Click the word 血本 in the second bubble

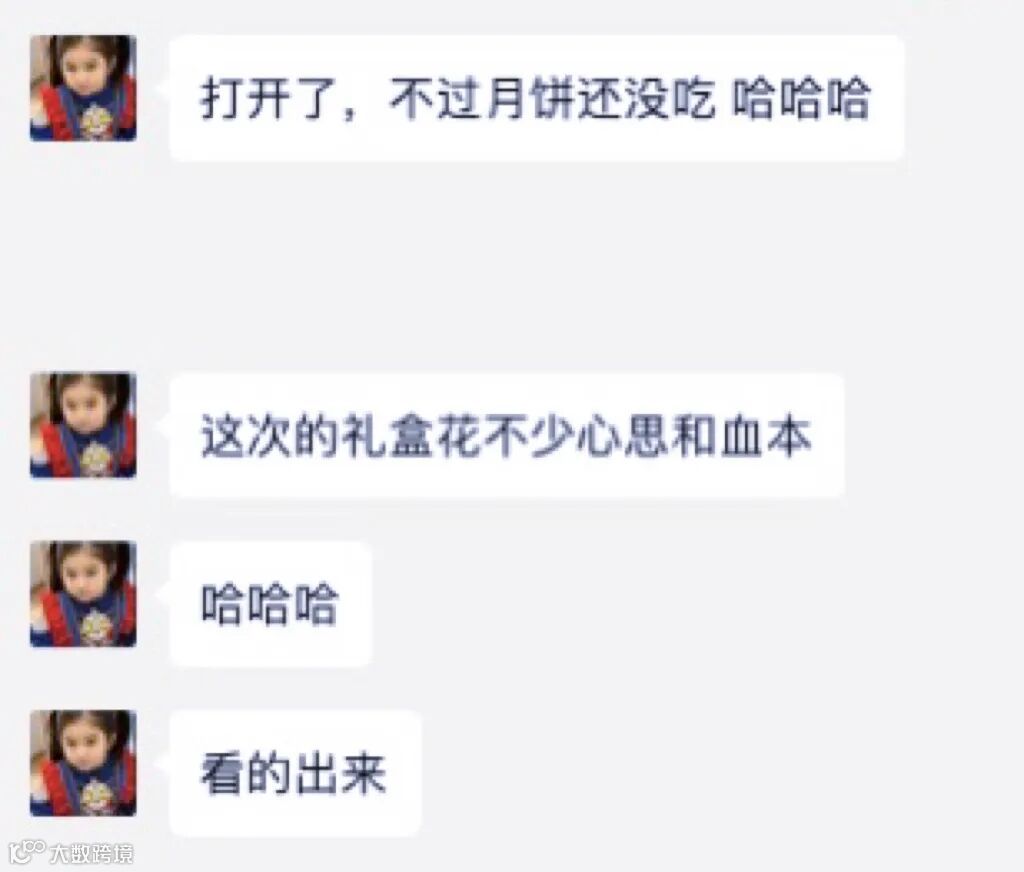pos(766,436)
